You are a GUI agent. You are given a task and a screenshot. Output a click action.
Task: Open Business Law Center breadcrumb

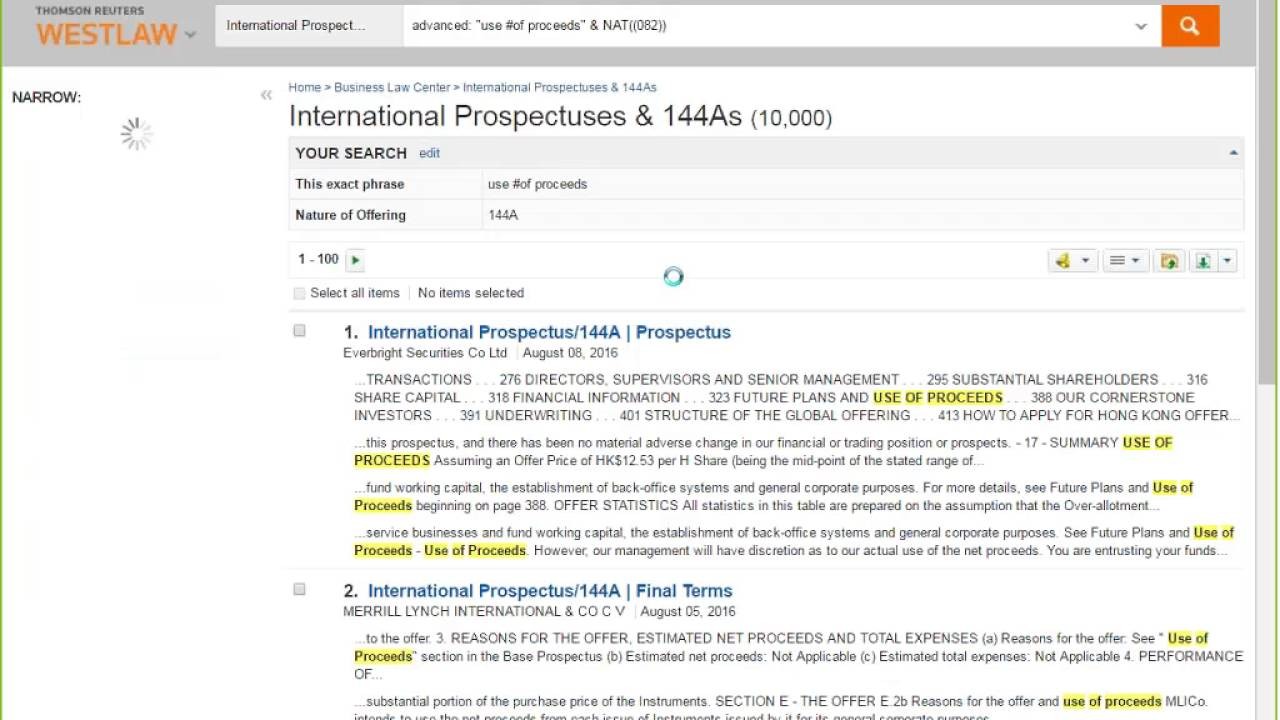click(x=392, y=88)
